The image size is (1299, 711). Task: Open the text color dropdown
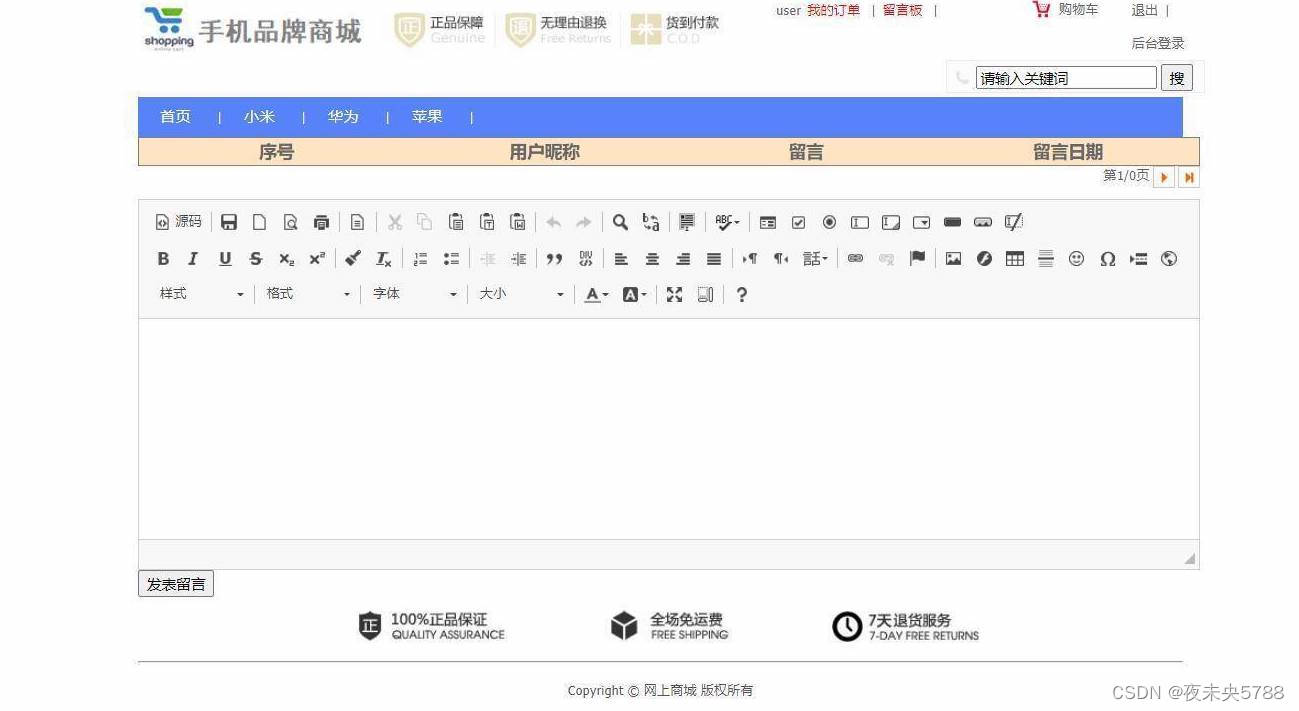(597, 295)
